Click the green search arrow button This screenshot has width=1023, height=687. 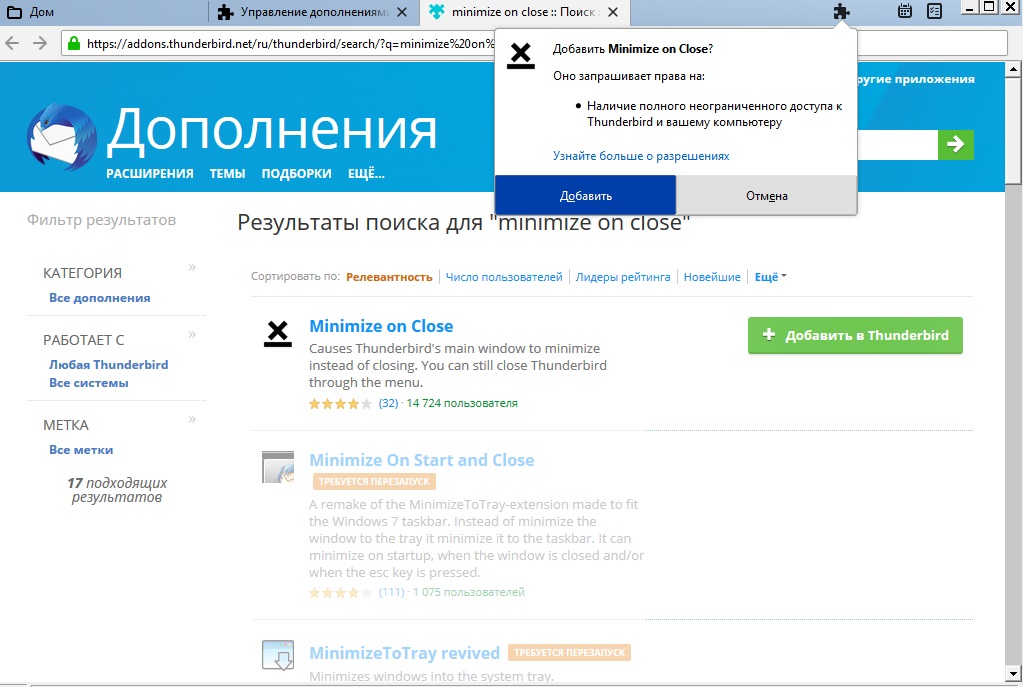click(x=956, y=144)
